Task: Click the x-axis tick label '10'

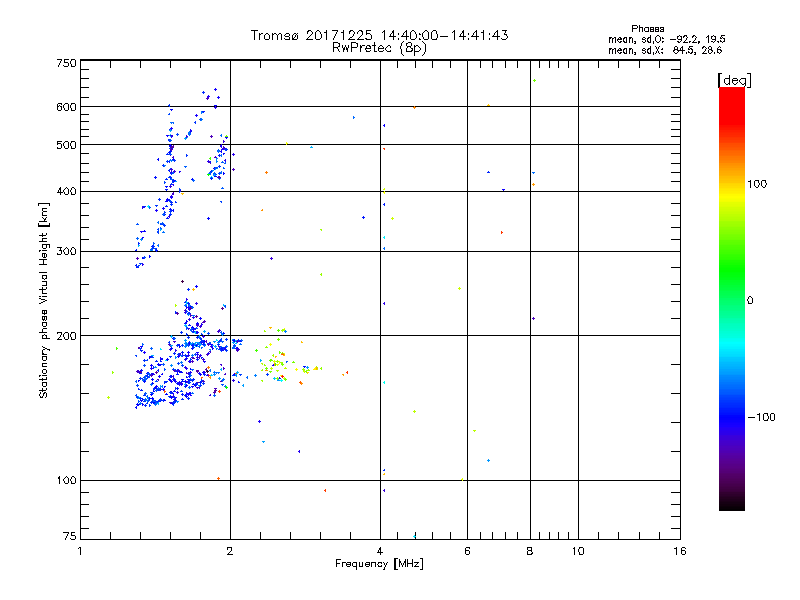Action: tap(578, 551)
